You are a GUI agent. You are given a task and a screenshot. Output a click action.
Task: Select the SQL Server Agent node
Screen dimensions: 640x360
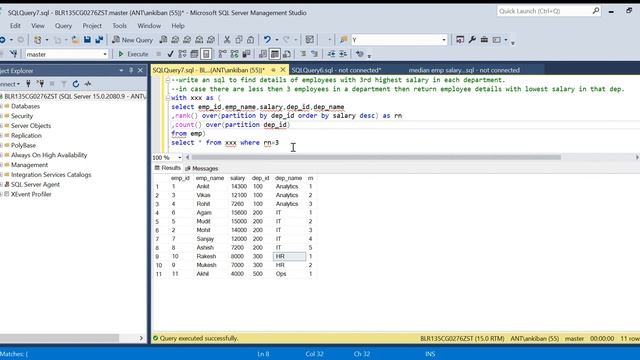click(x=35, y=184)
